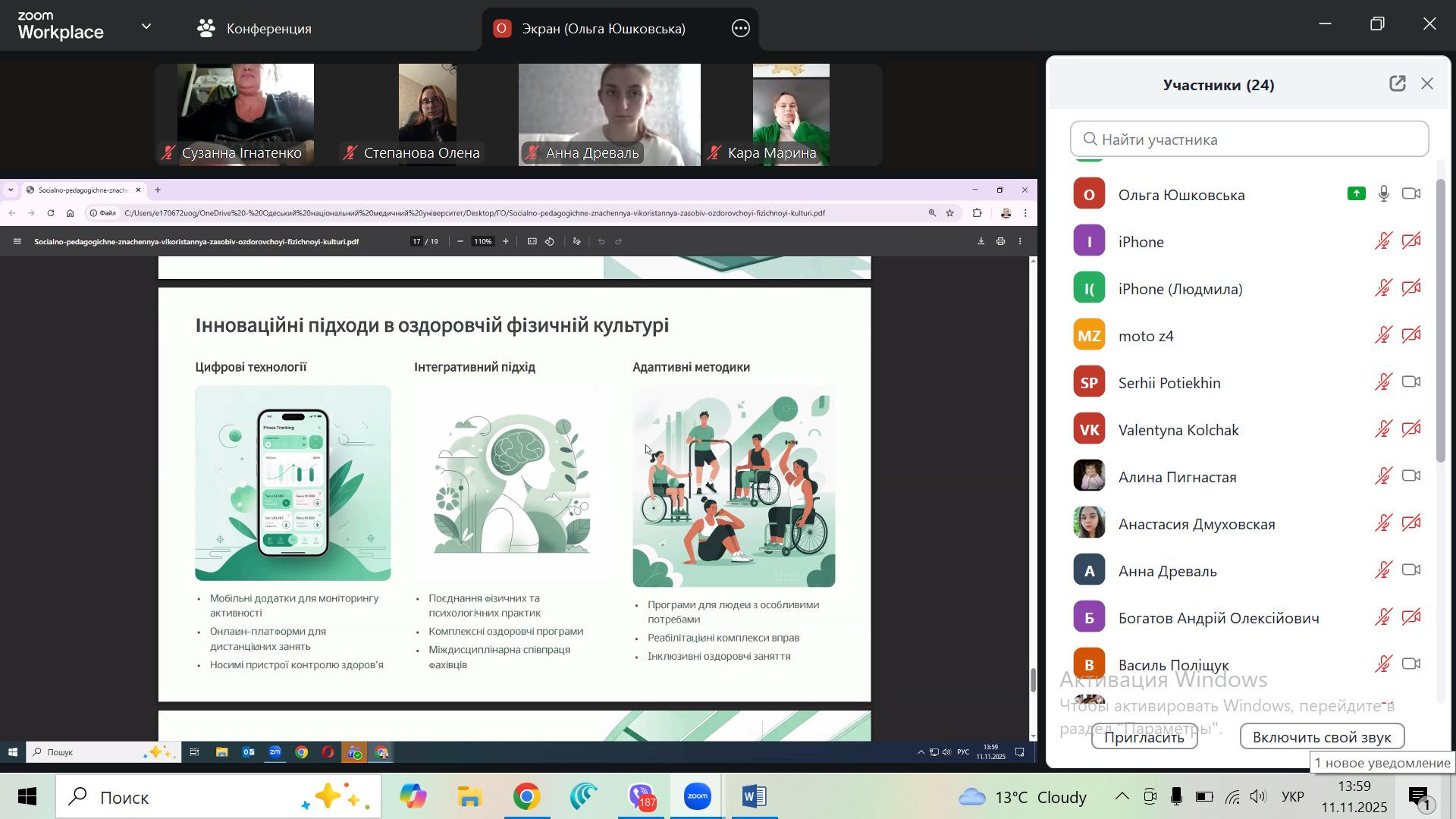Toggle Serhii Potiekhin's video camera icon
Viewport: 1456px width, 819px height.
[1410, 382]
